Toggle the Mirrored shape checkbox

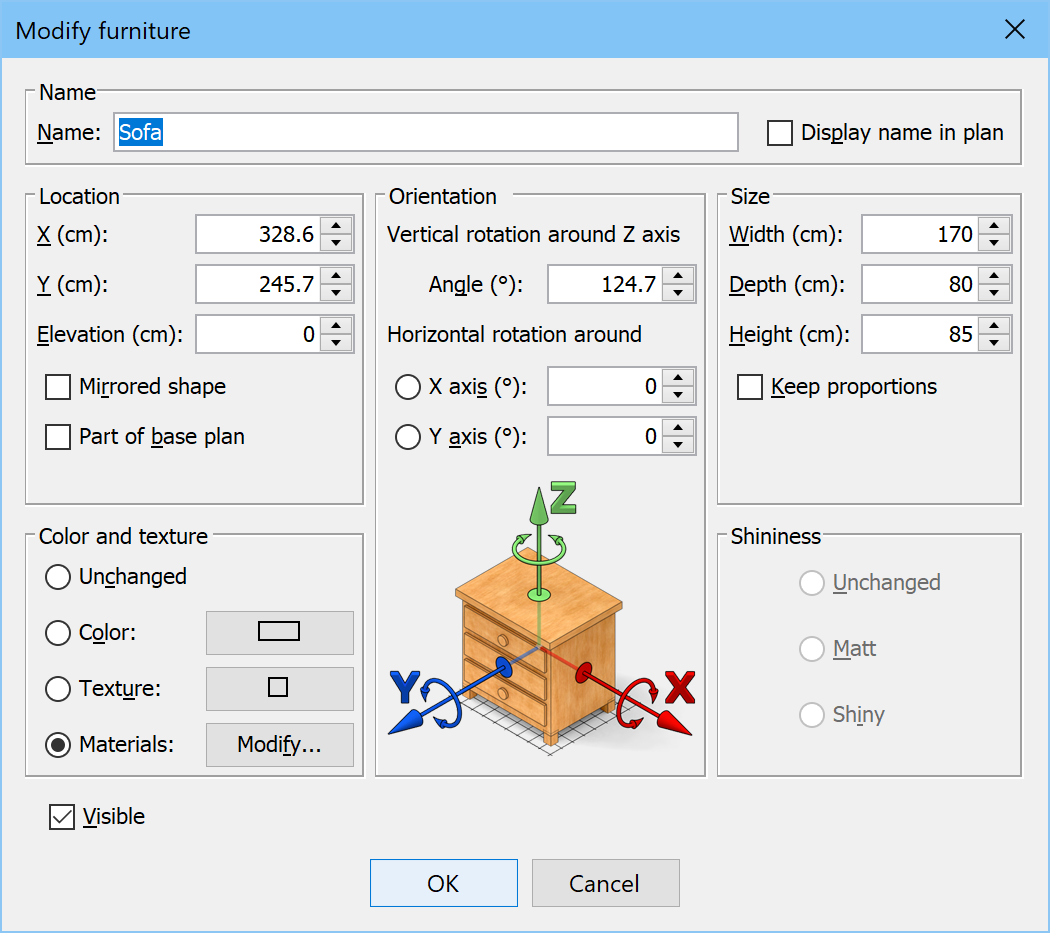58,387
